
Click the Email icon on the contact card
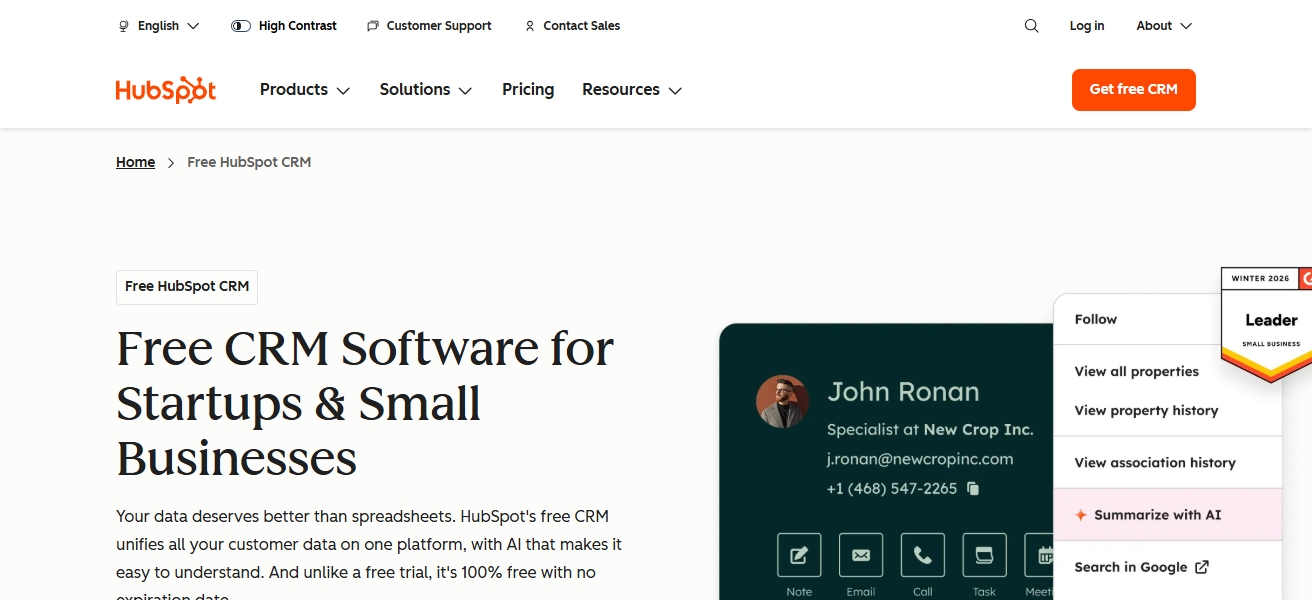coord(861,554)
